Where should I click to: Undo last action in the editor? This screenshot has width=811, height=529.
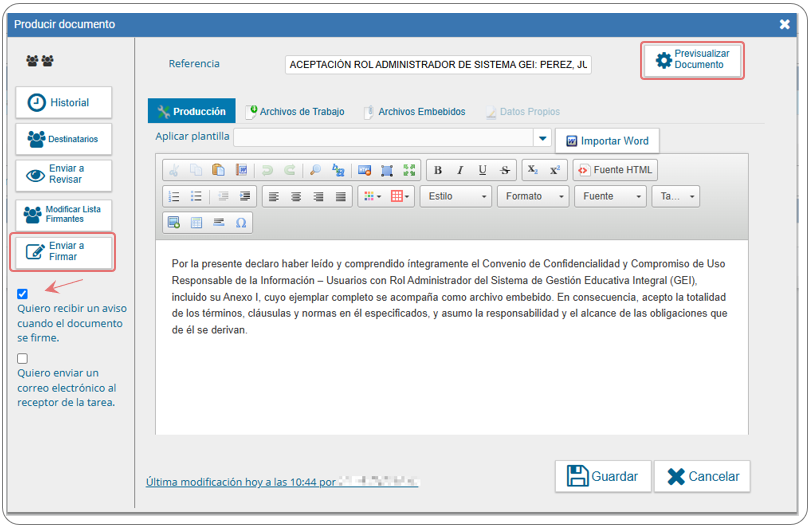click(267, 170)
